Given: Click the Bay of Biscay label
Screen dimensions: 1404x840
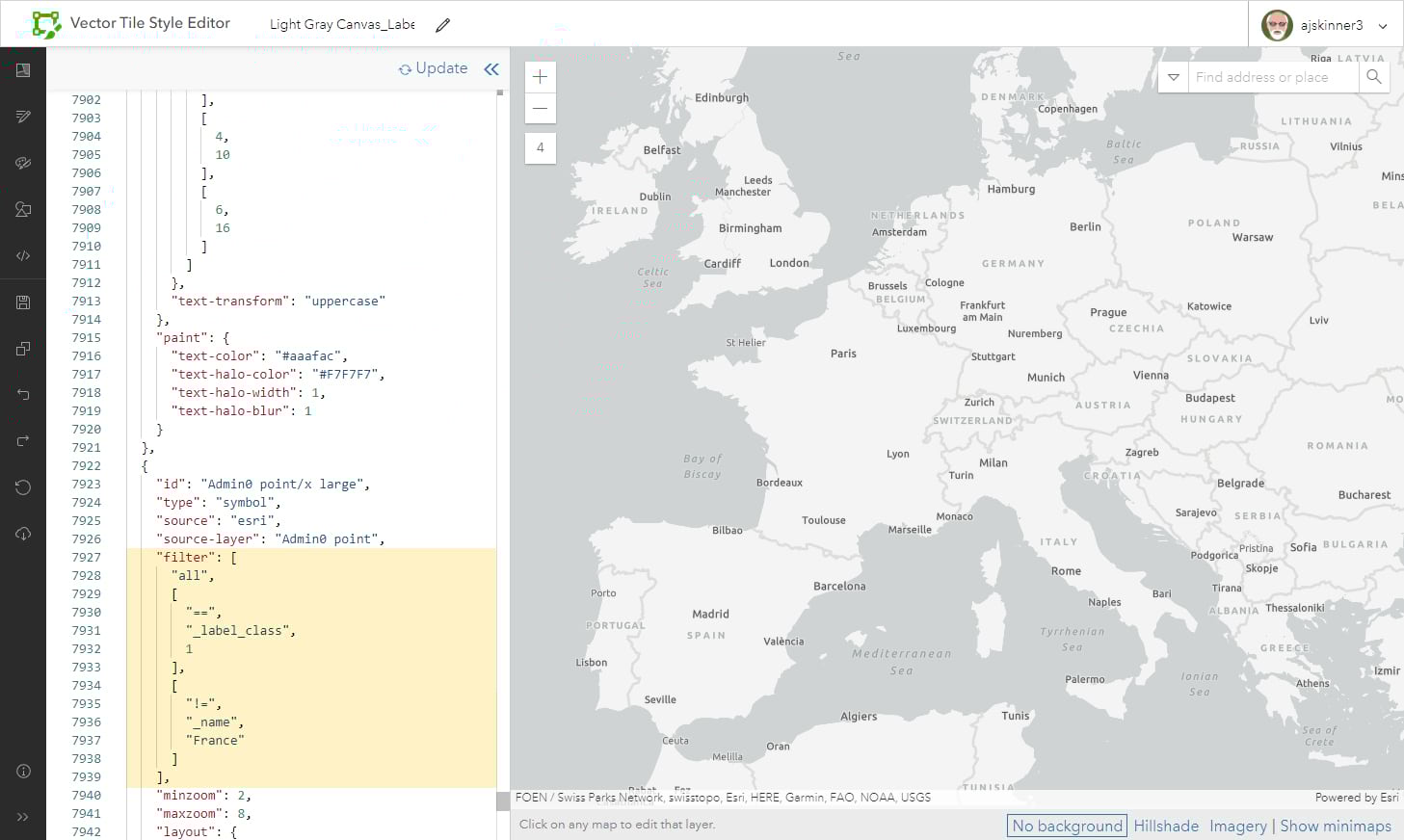Looking at the screenshot, I should (702, 466).
